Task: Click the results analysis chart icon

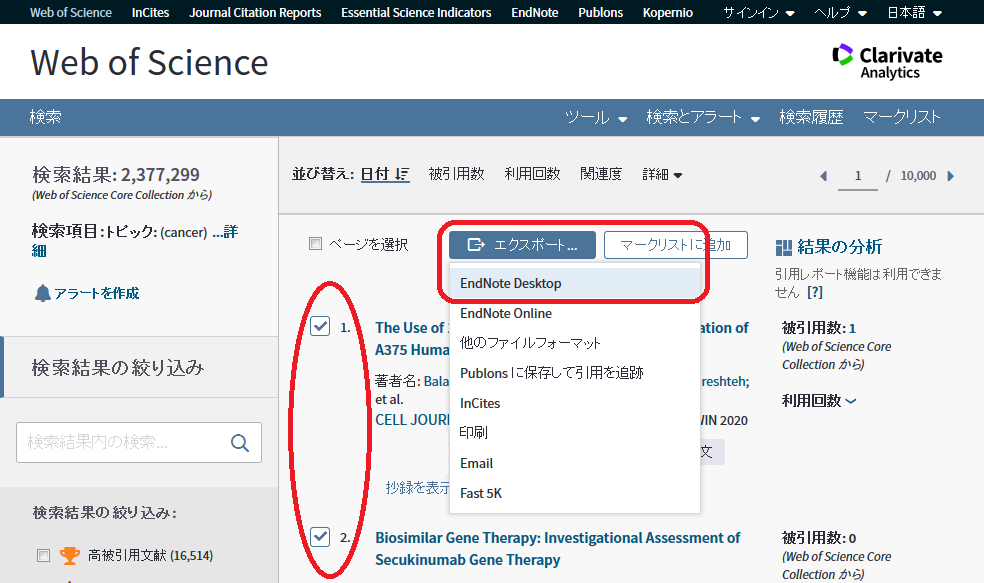Action: 783,247
